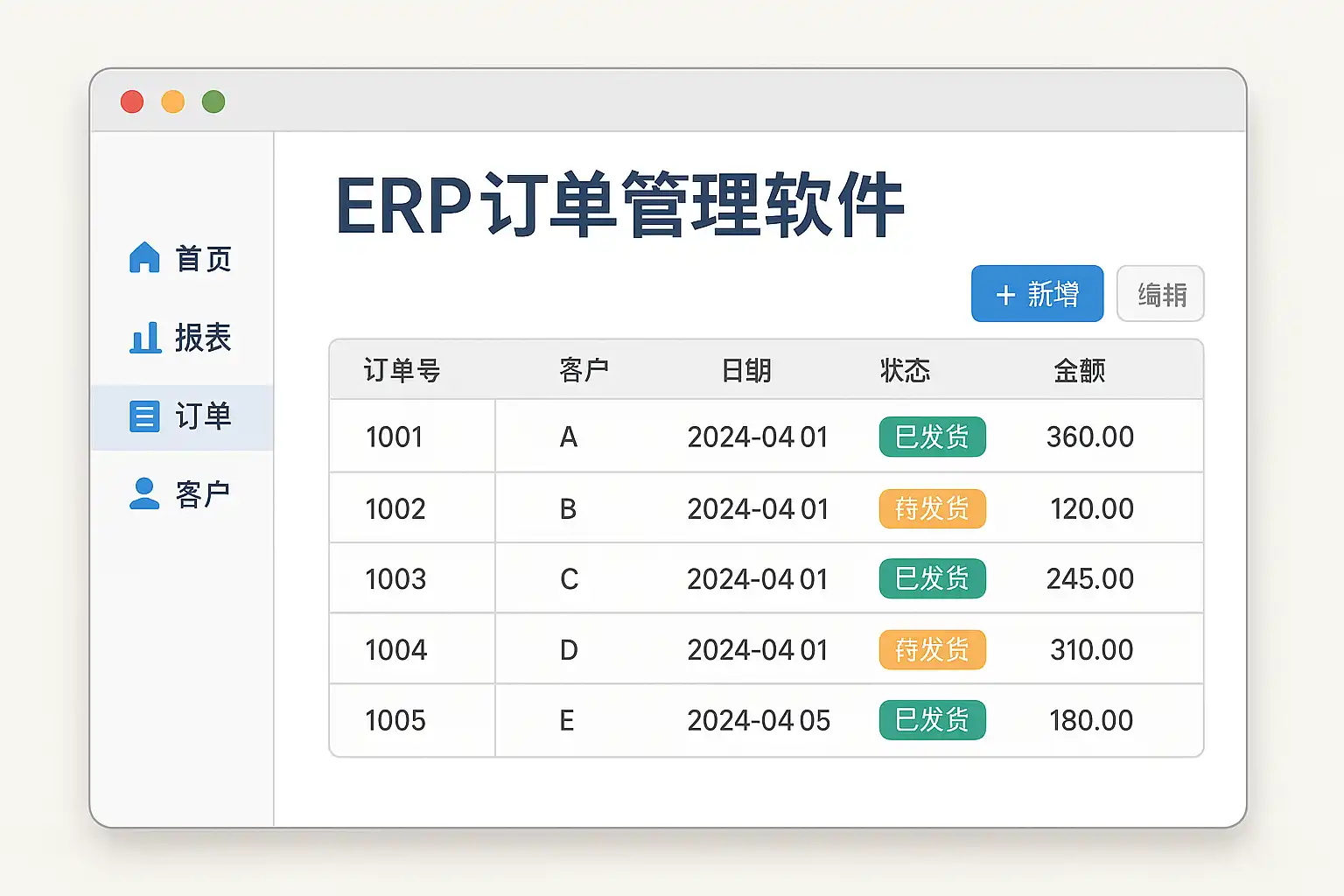Select 订单 in the sidebar navigation
This screenshot has height=896, width=1344.
(181, 417)
